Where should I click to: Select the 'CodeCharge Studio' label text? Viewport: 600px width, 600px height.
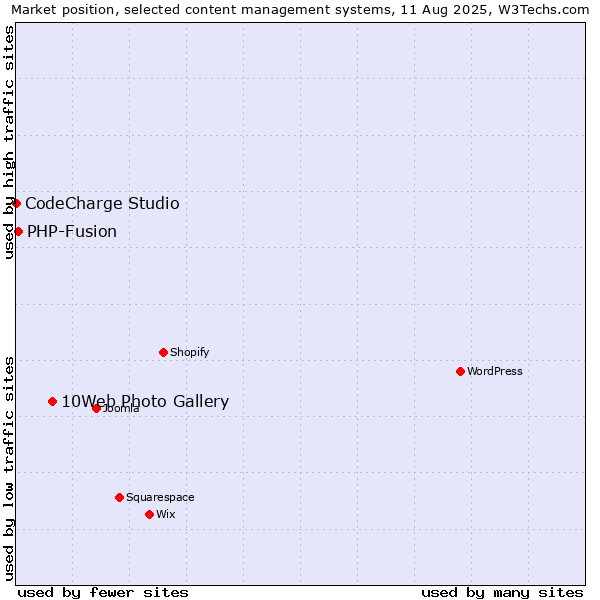coord(102,204)
